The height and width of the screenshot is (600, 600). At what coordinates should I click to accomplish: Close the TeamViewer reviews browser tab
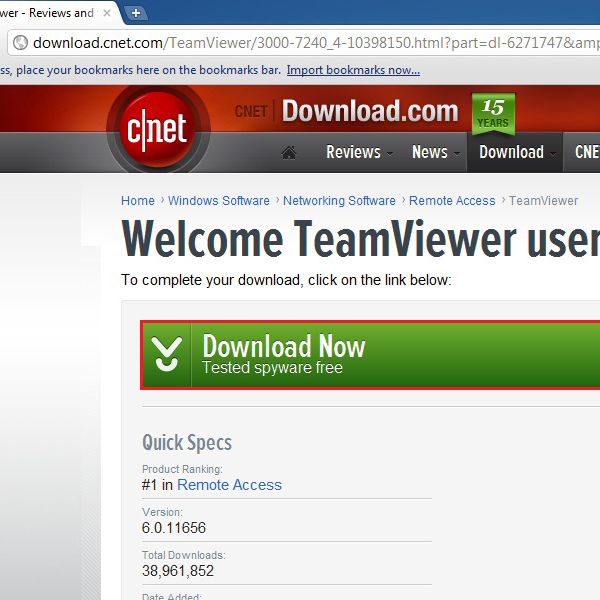[x=107, y=13]
